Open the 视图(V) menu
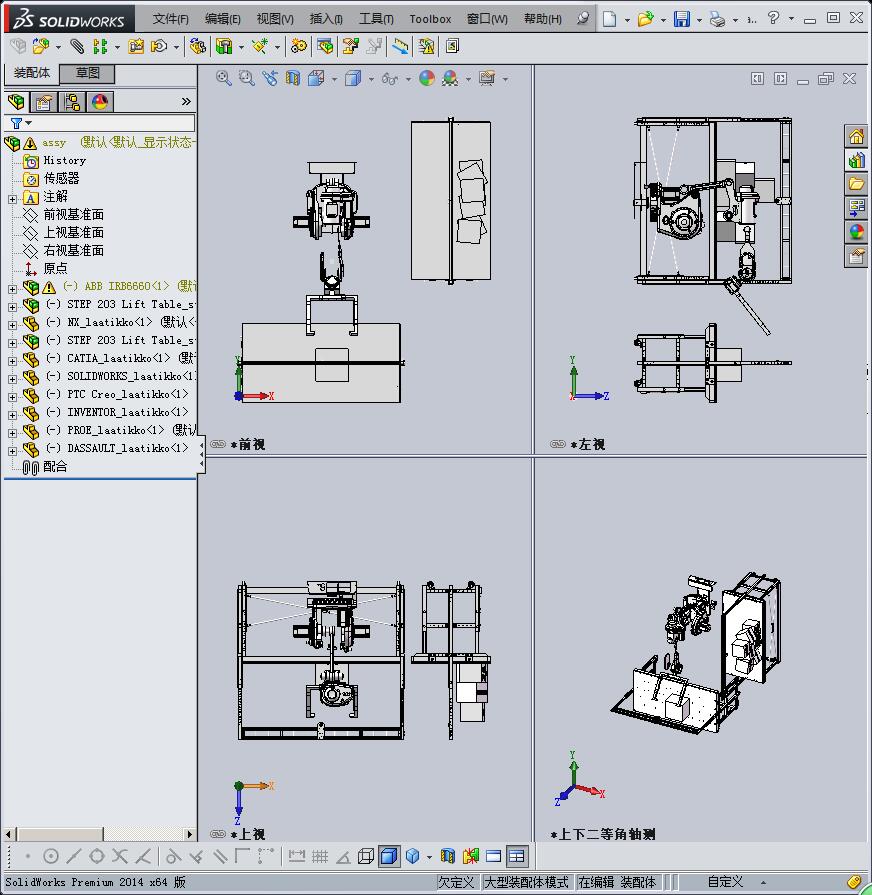872x895 pixels. click(x=274, y=19)
